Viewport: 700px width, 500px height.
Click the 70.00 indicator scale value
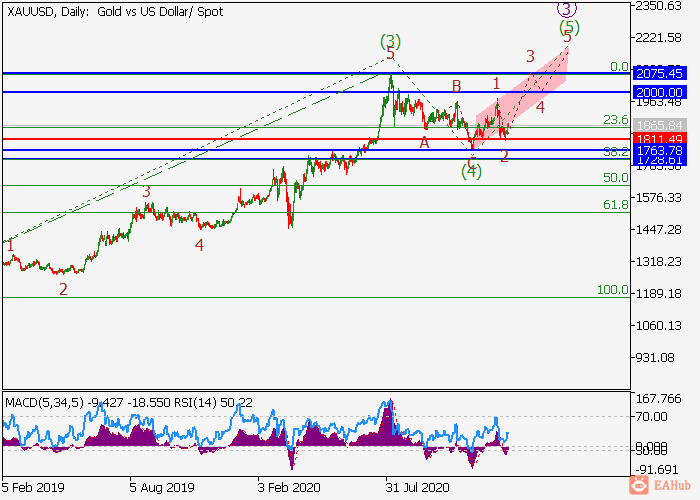pyautogui.click(x=651, y=417)
